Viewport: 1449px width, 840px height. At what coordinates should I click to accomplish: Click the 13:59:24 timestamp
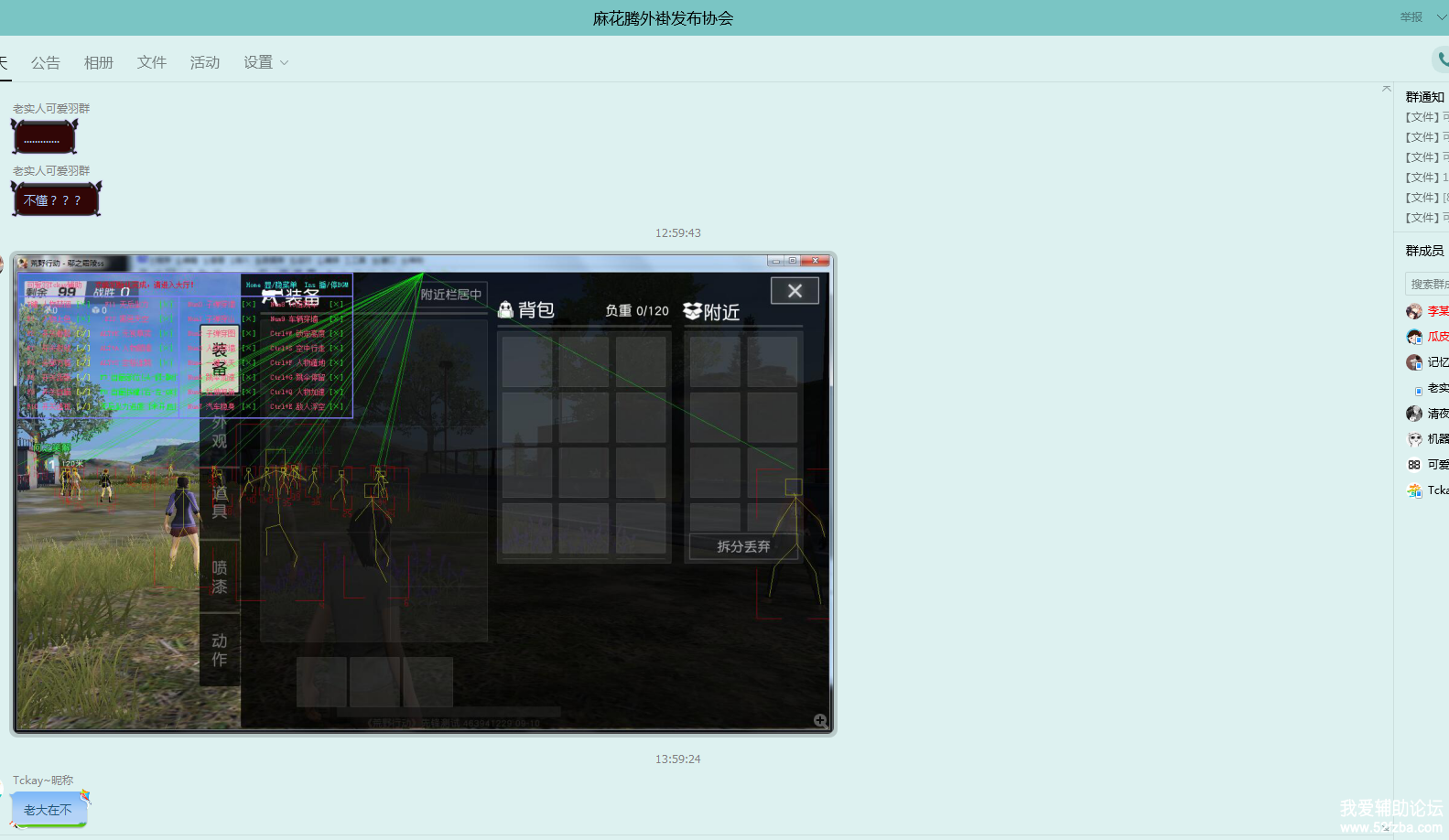677,759
